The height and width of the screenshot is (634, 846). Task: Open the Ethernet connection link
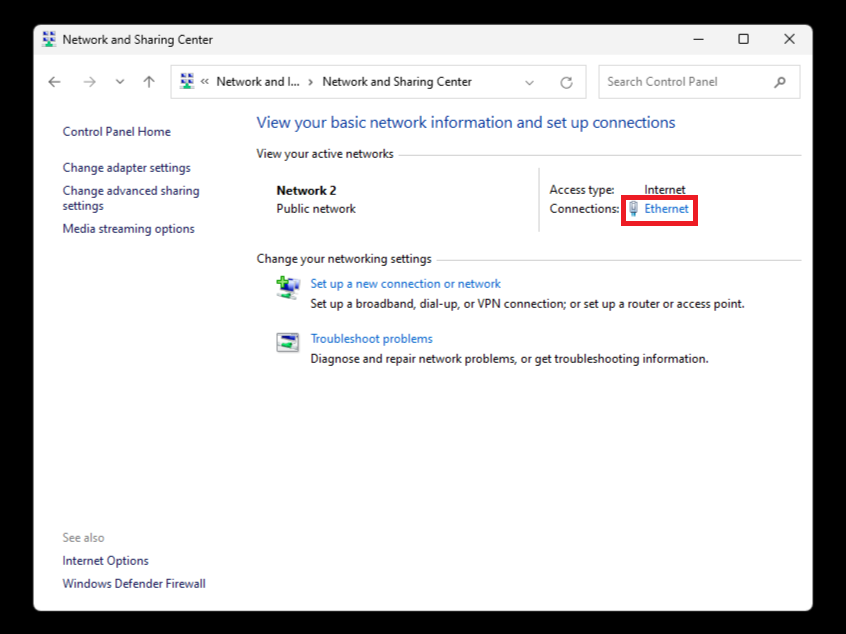[666, 209]
